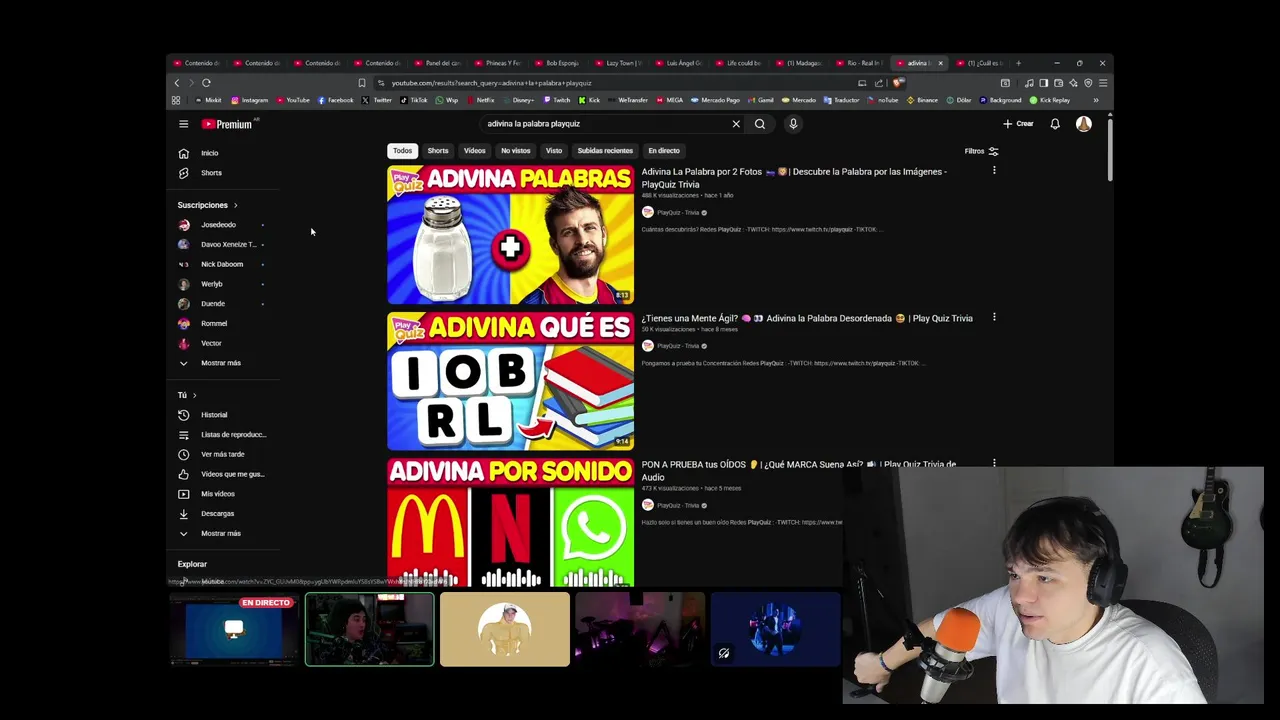
Task: Select the Visto filter chip
Action: 554,151
